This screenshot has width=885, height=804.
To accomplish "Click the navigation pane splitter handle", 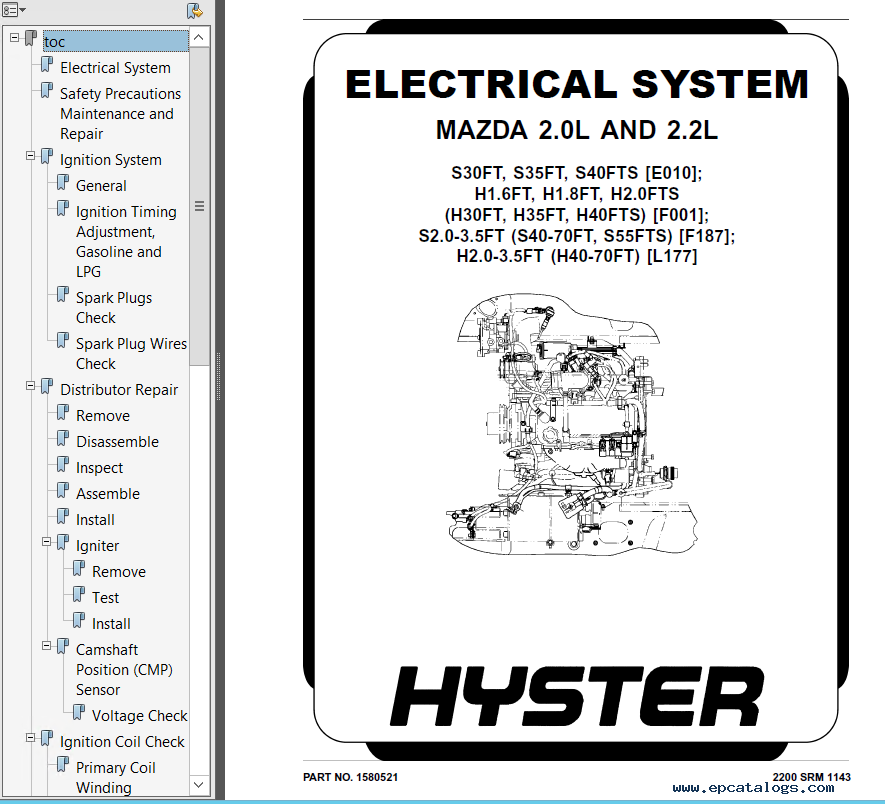I will pos(218,377).
